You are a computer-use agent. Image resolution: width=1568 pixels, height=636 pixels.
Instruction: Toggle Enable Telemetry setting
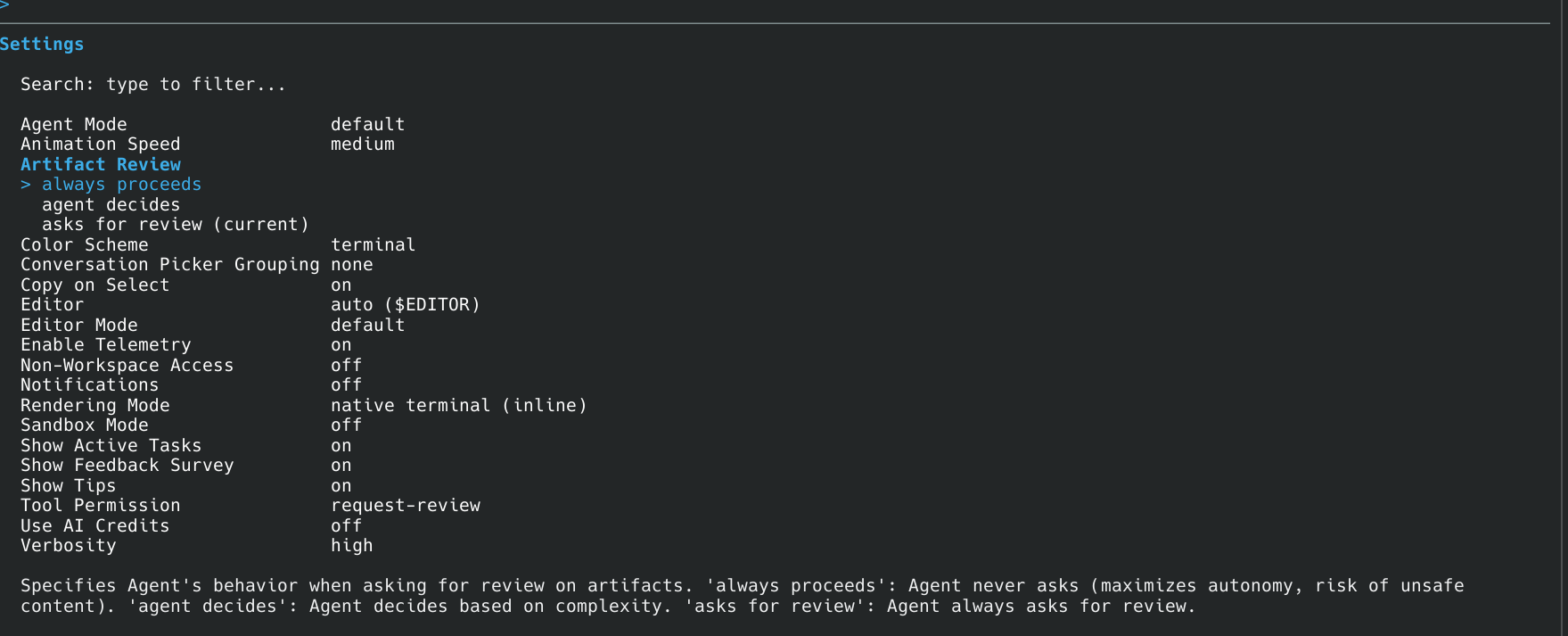point(186,345)
